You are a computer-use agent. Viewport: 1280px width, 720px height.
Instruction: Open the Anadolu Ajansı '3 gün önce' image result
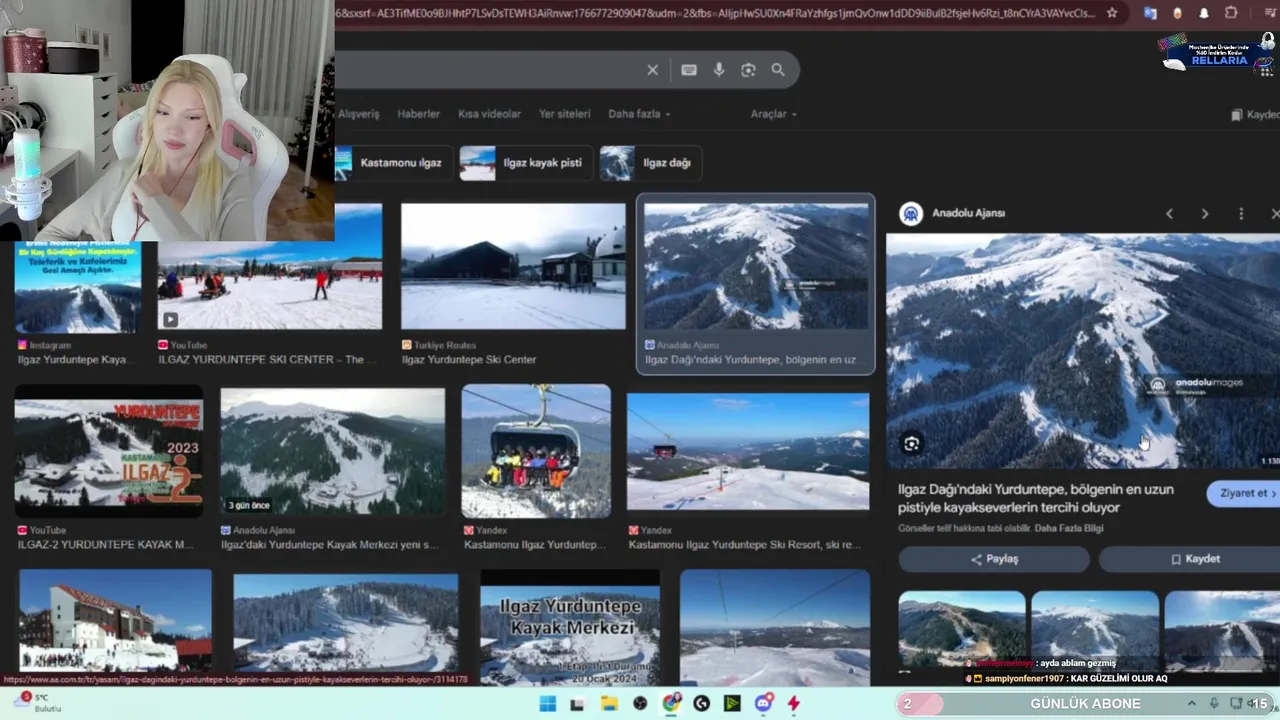tap(333, 452)
